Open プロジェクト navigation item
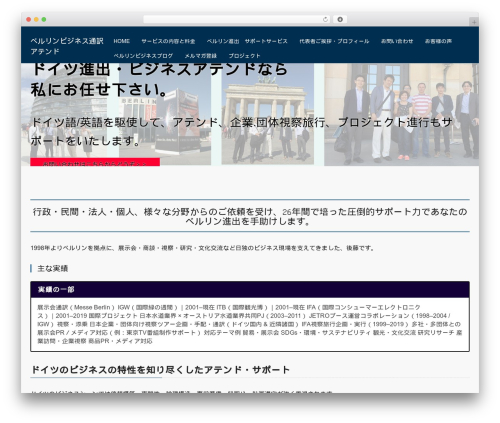 point(244,56)
